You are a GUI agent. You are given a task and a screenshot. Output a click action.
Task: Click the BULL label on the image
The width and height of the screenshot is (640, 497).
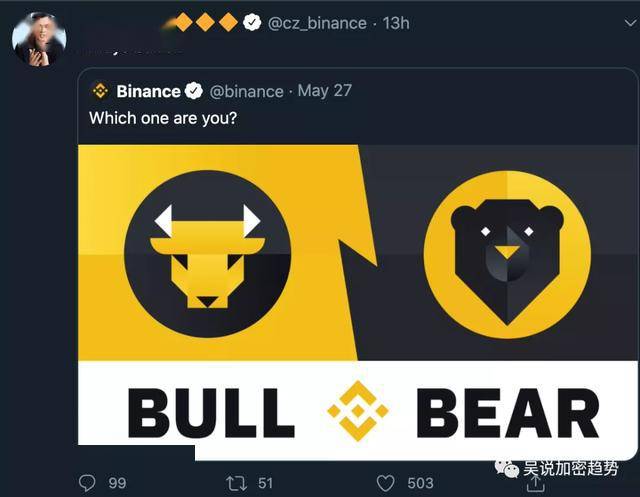click(211, 413)
